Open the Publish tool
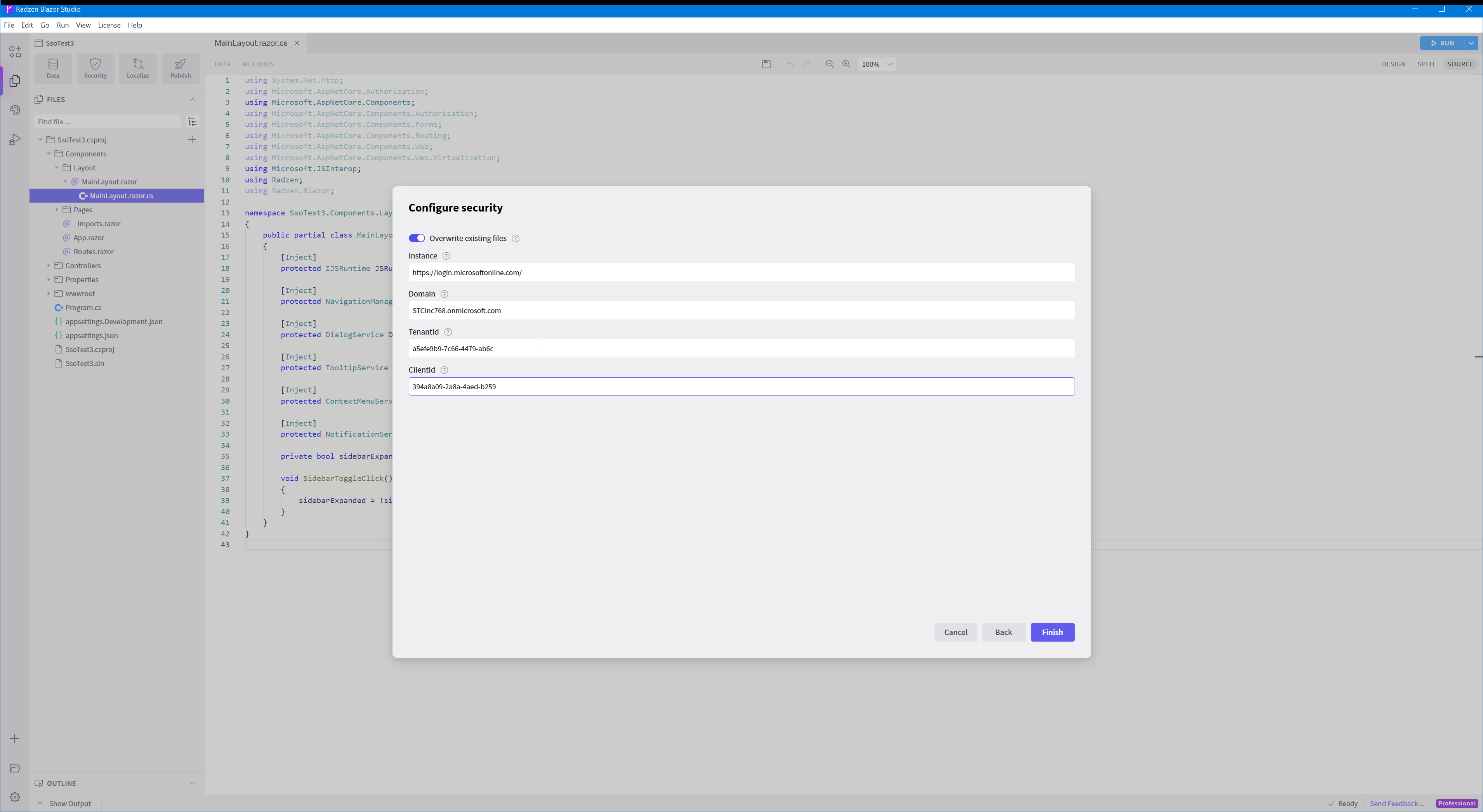The image size is (1483, 812). click(x=180, y=68)
